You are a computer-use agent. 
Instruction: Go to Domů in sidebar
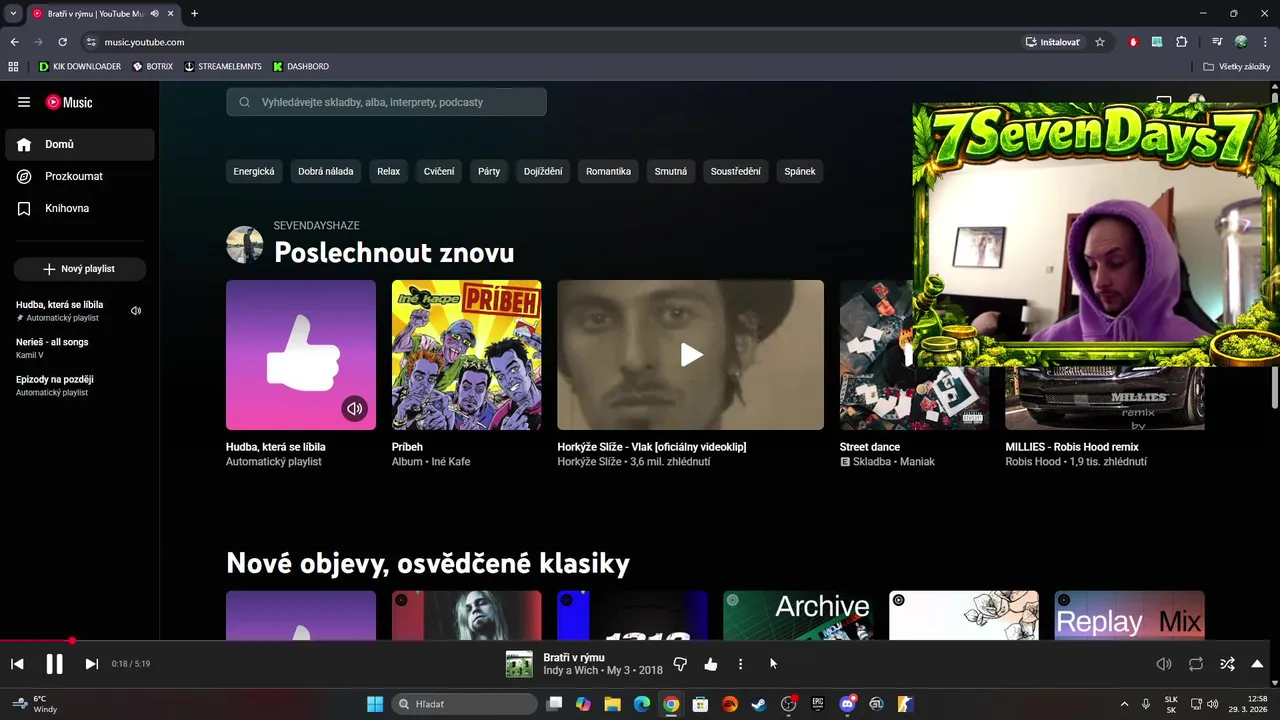tap(80, 144)
